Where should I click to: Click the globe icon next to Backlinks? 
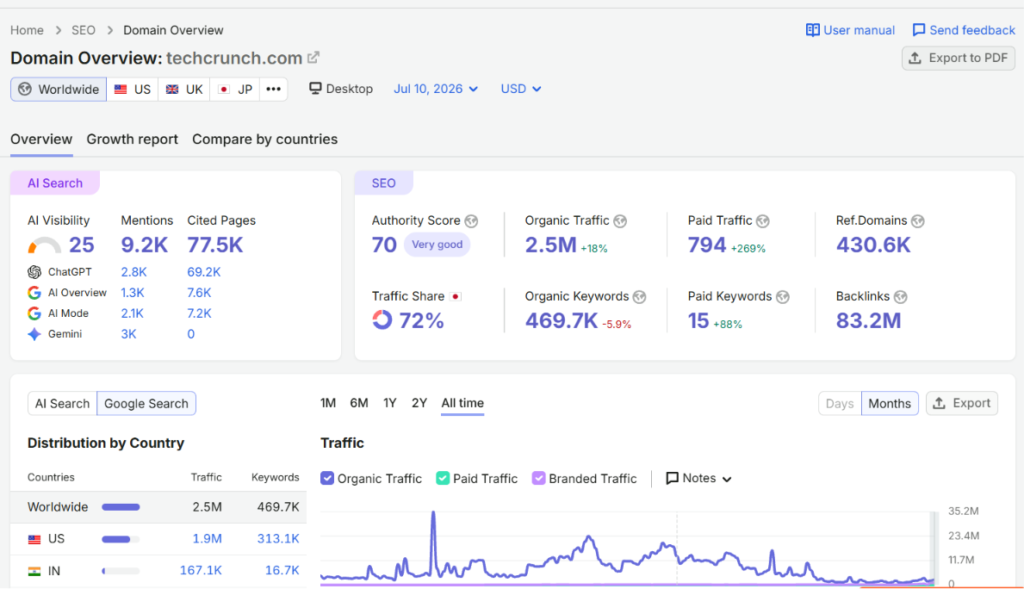(x=901, y=297)
